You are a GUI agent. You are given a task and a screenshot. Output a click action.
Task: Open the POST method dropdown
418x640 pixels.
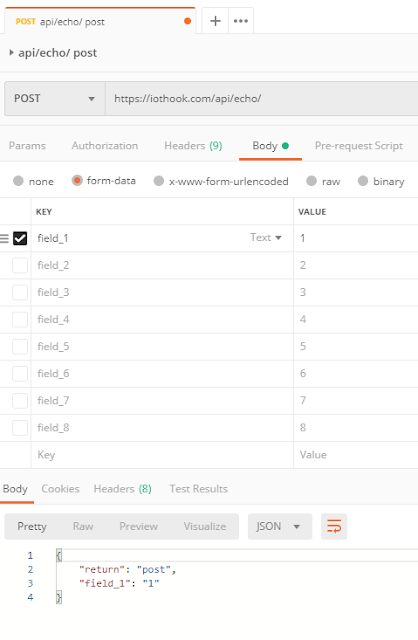pos(55,98)
